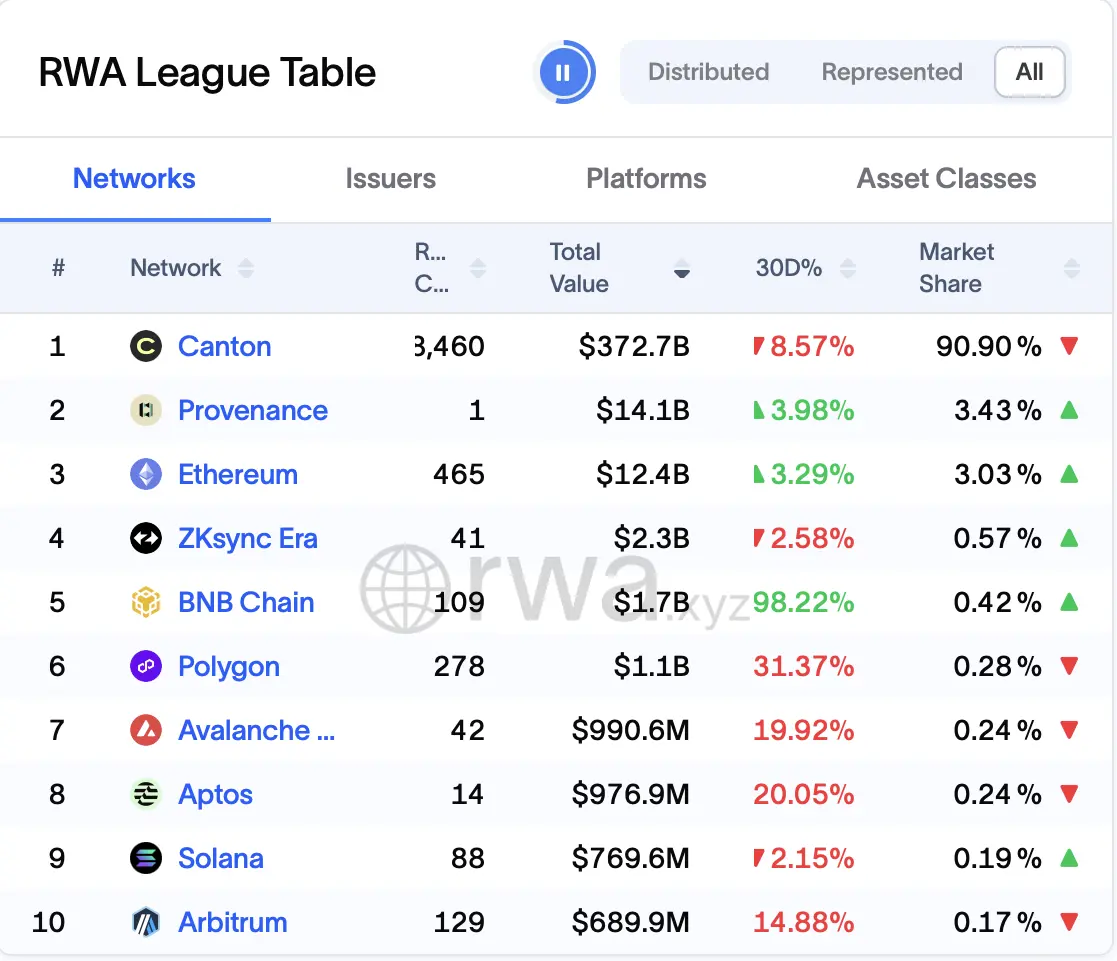Viewport: 1117px width, 961px height.
Task: Sort table by Market Share column arrows
Action: point(1071,269)
